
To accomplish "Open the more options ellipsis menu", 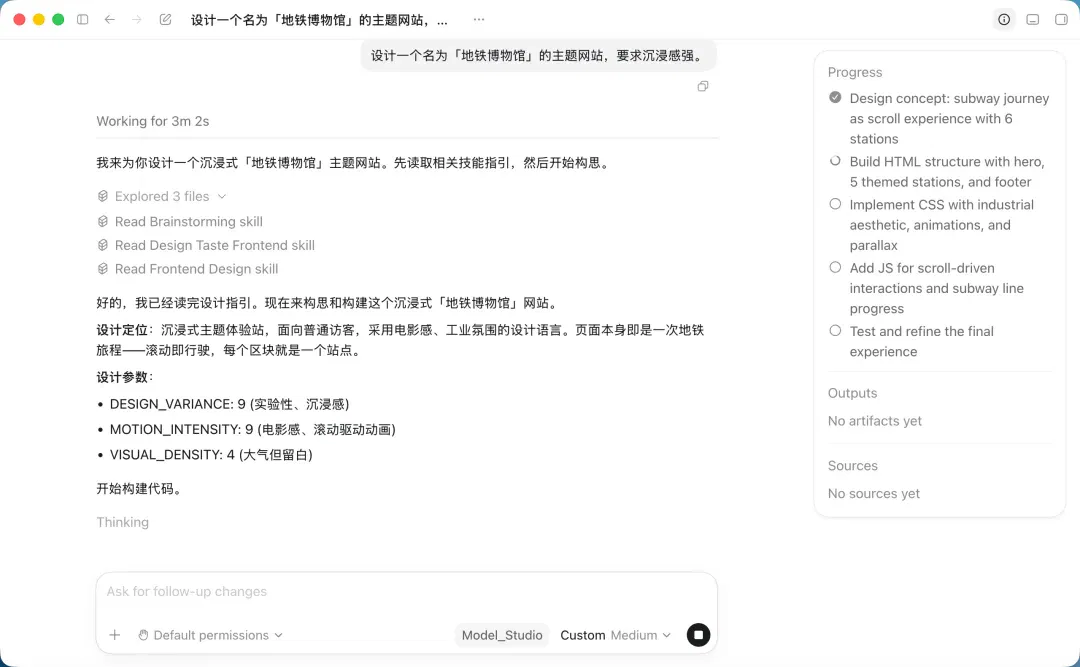I will click(479, 19).
